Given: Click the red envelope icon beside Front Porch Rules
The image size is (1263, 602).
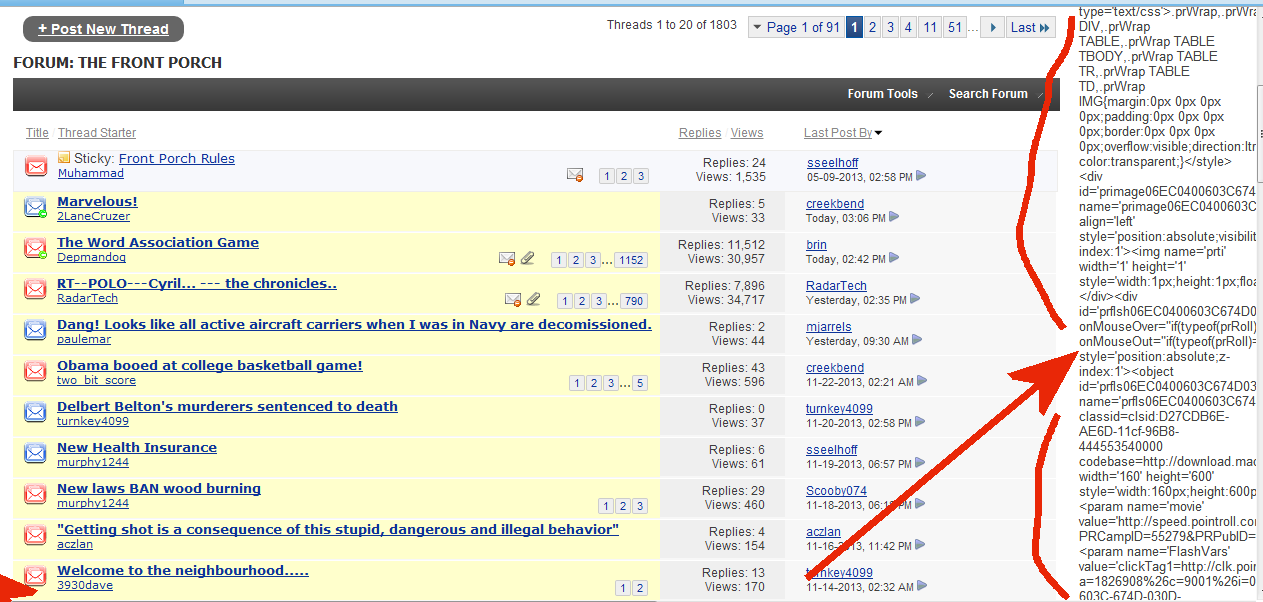Looking at the screenshot, I should 36,167.
